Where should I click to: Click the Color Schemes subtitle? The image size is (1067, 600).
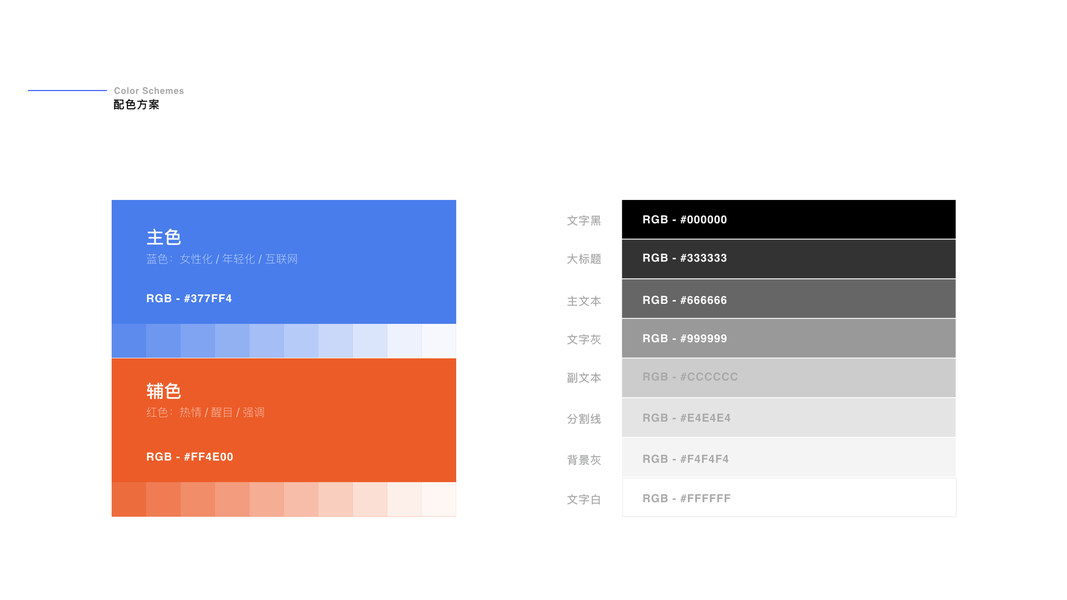[x=149, y=91]
